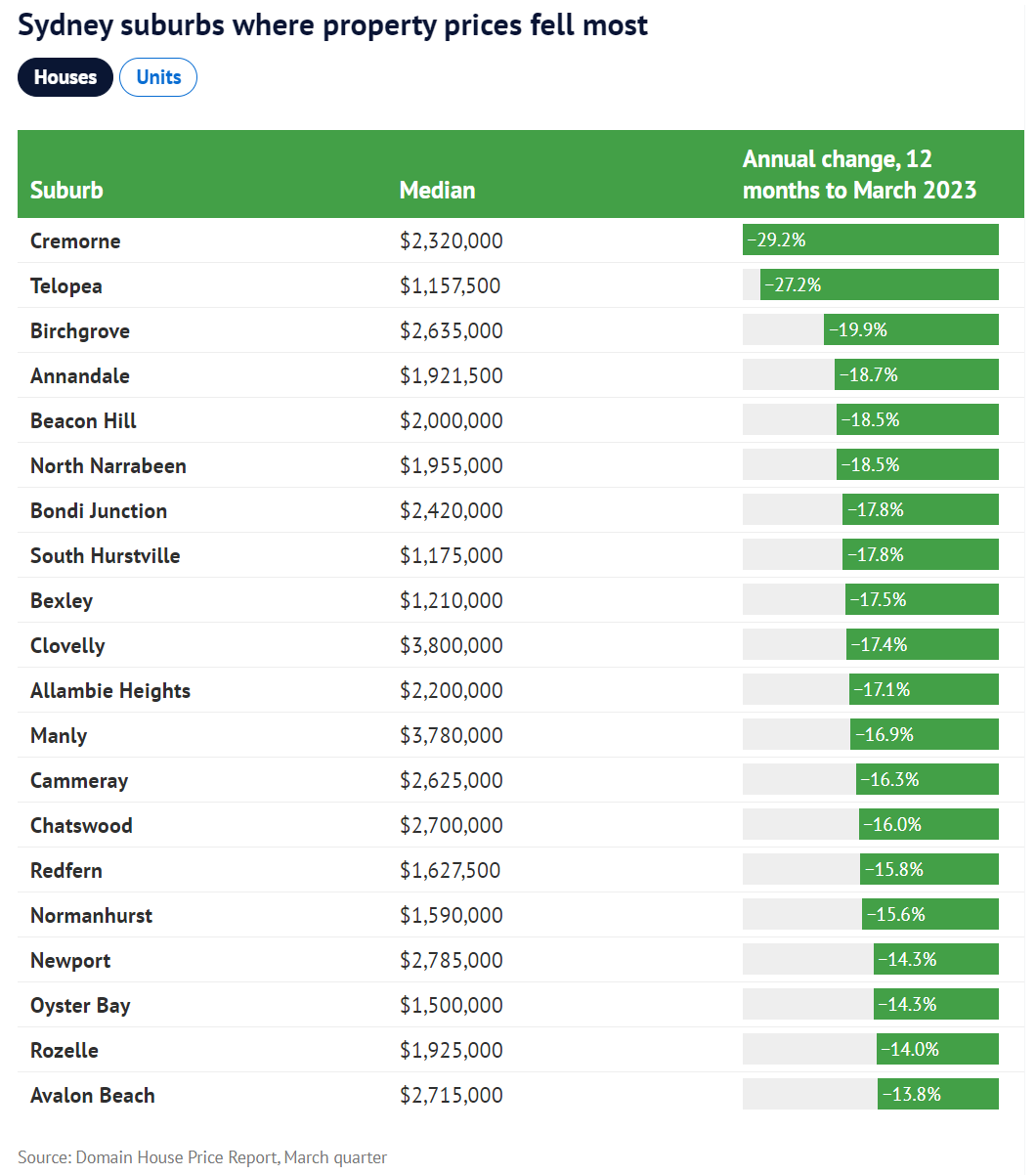The height and width of the screenshot is (1175, 1036).
Task: Click Newport's −14.3% change bar
Action: (x=936, y=959)
